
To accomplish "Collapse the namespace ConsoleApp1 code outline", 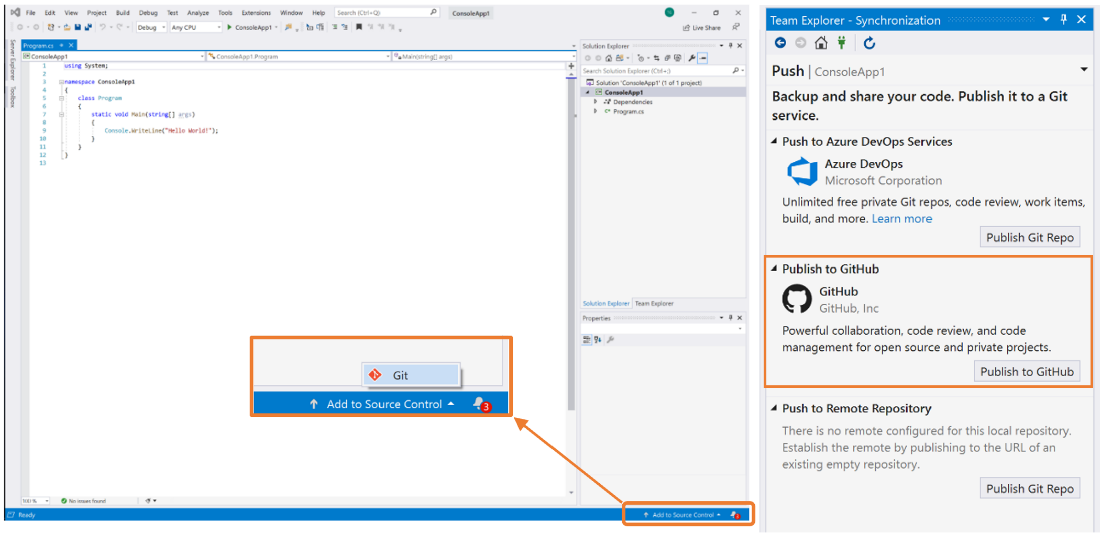I will (x=61, y=82).
